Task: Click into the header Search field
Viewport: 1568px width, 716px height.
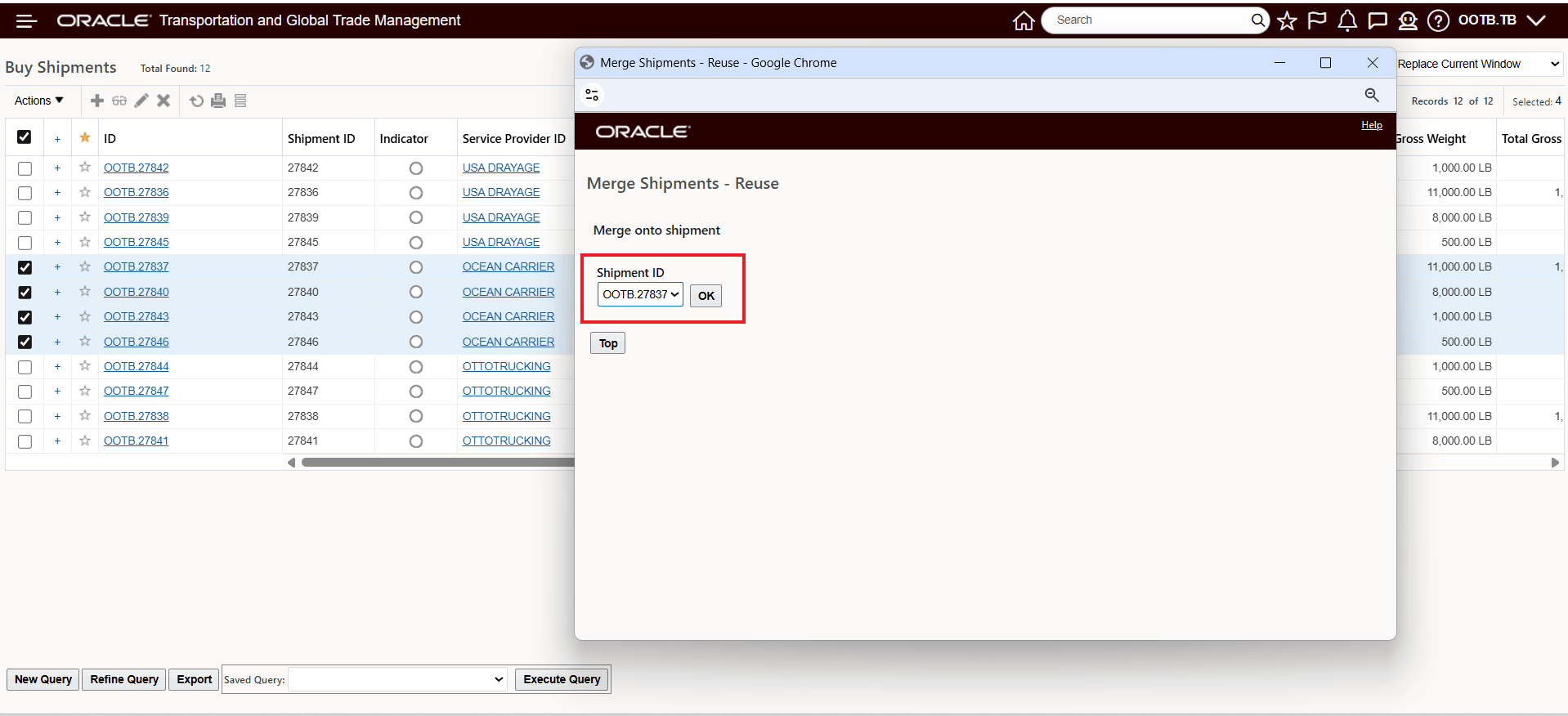Action: click(x=1151, y=20)
